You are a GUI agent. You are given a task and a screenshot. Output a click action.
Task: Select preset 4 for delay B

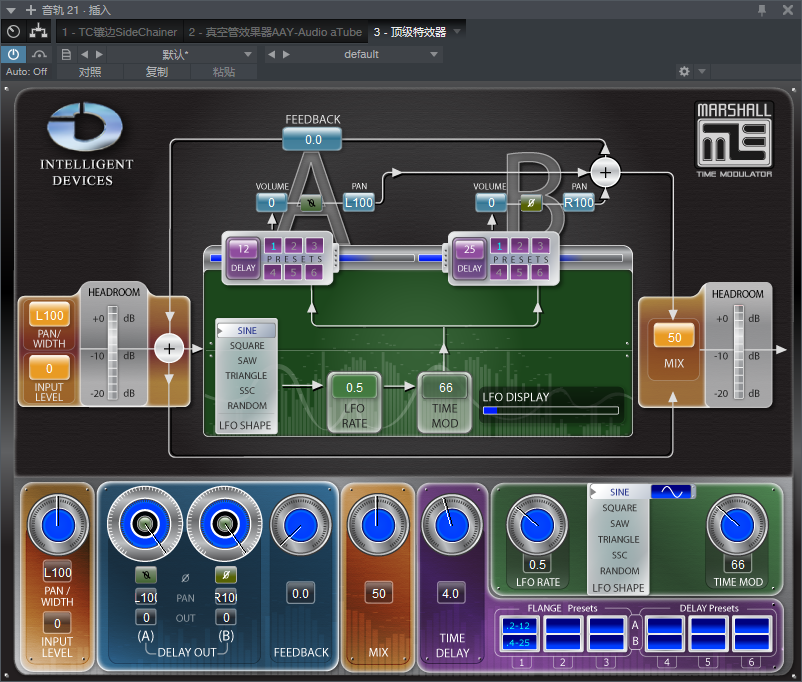[x=499, y=272]
